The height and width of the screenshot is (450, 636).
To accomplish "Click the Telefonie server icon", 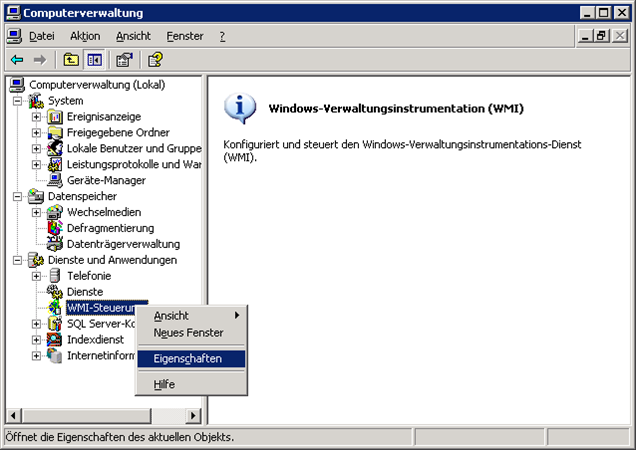I will click(55, 276).
